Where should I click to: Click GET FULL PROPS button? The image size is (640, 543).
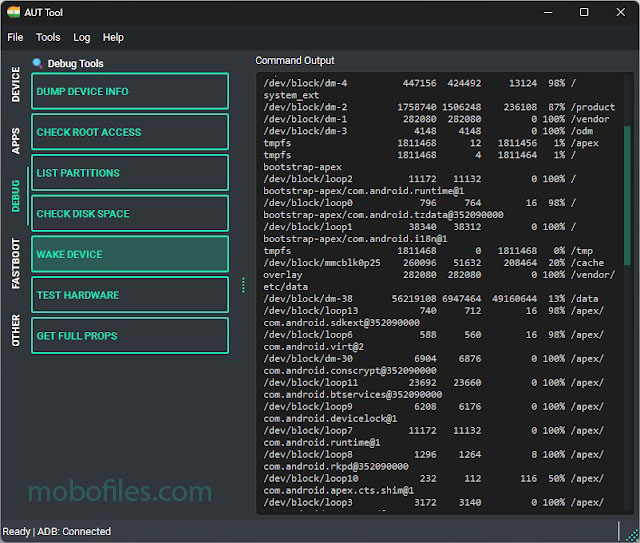pos(130,336)
